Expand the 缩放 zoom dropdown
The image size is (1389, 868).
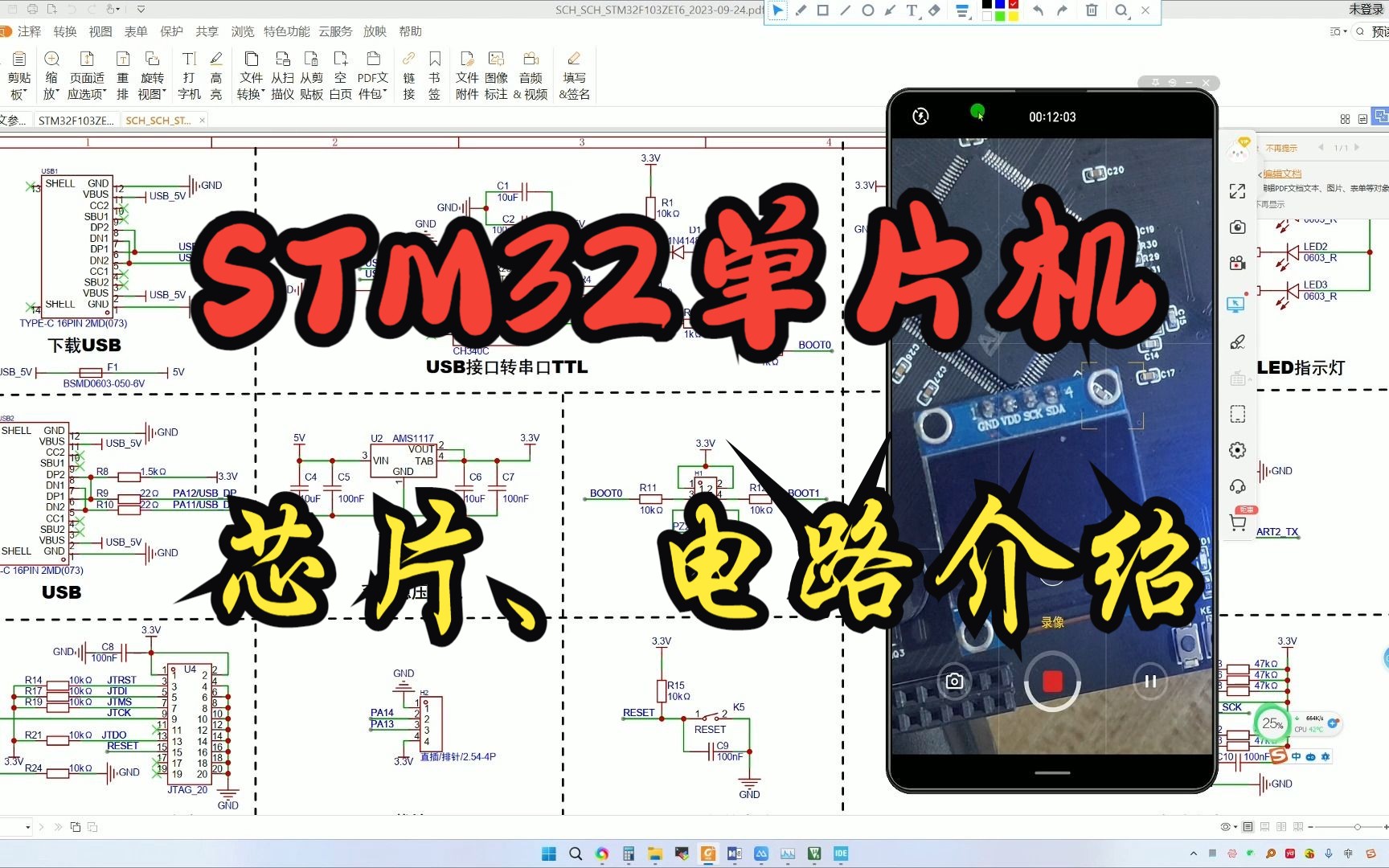click(x=51, y=76)
